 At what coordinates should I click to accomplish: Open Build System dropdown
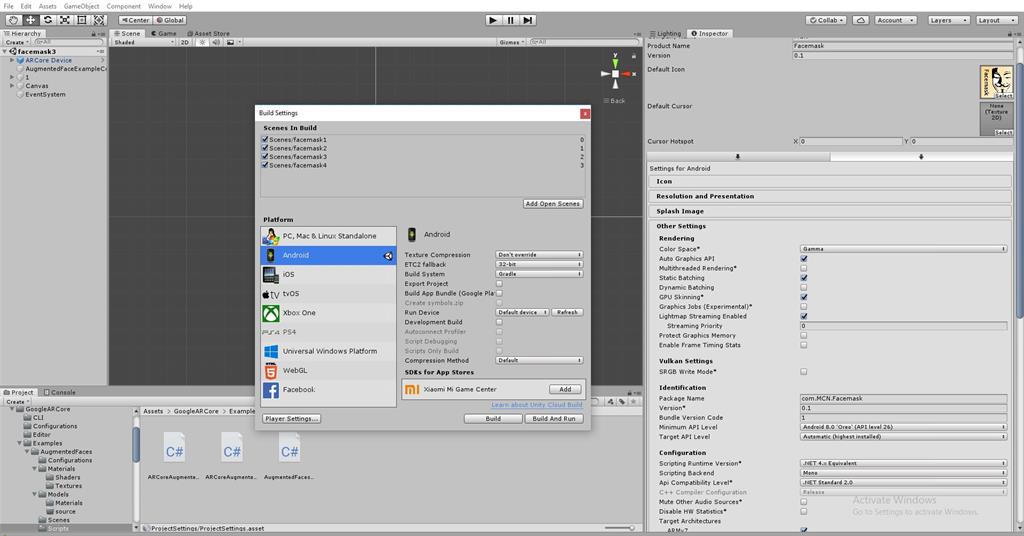(x=539, y=274)
